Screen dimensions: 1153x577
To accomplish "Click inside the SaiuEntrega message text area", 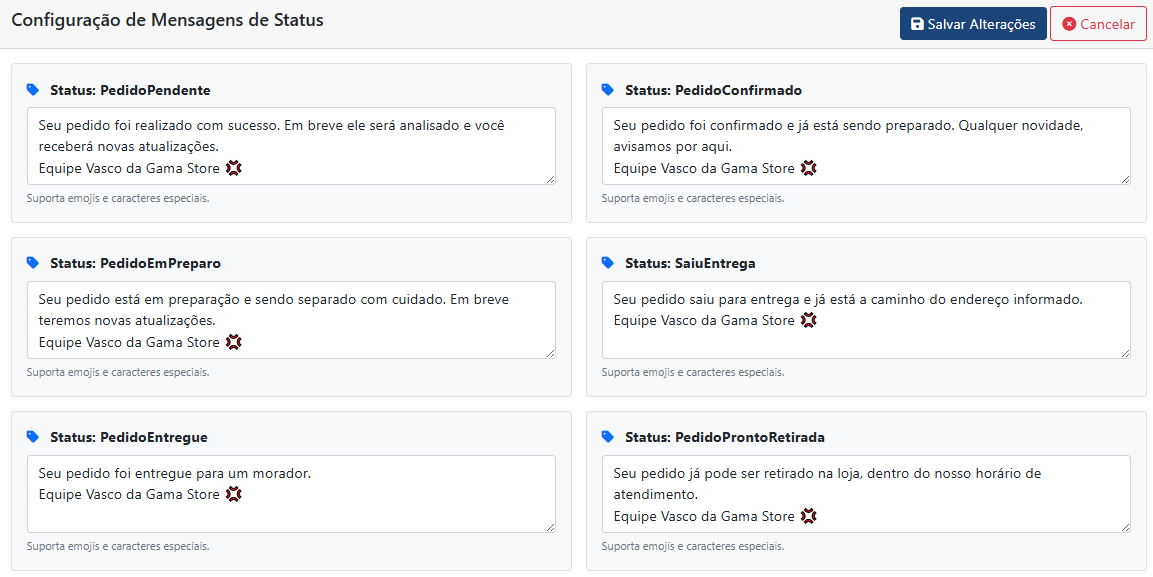I will tap(865, 319).
